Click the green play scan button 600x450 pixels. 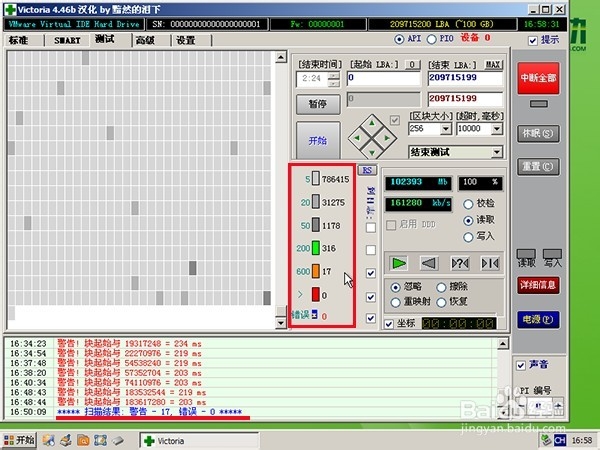(x=399, y=263)
